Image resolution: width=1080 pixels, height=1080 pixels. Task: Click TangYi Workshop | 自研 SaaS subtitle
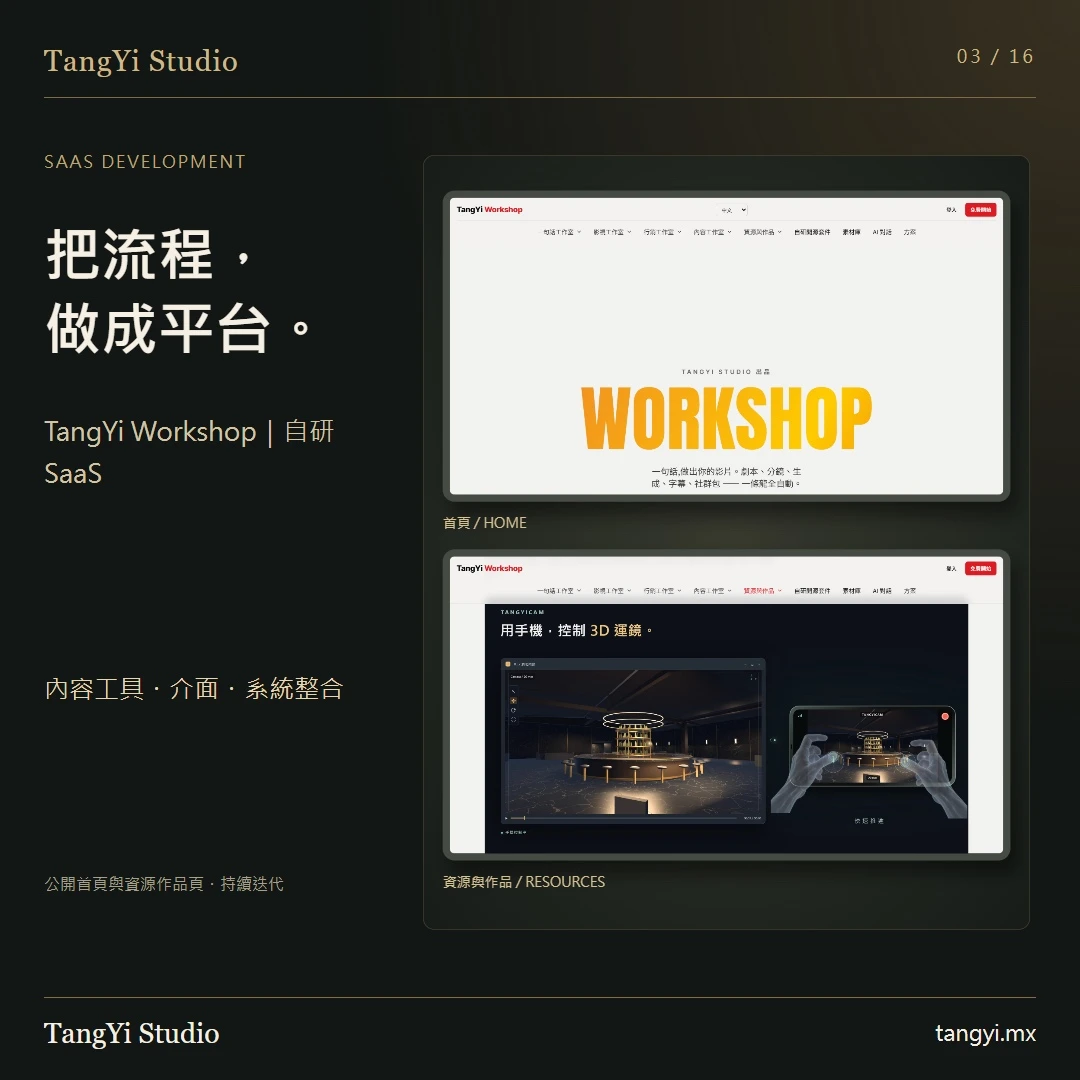189,453
